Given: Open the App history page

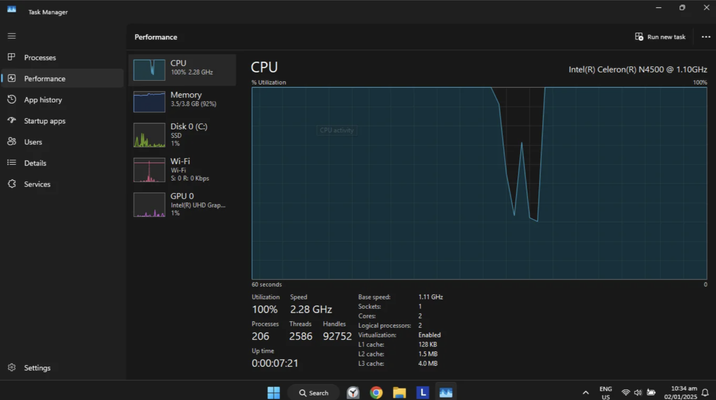Looking at the screenshot, I should [x=63, y=100].
